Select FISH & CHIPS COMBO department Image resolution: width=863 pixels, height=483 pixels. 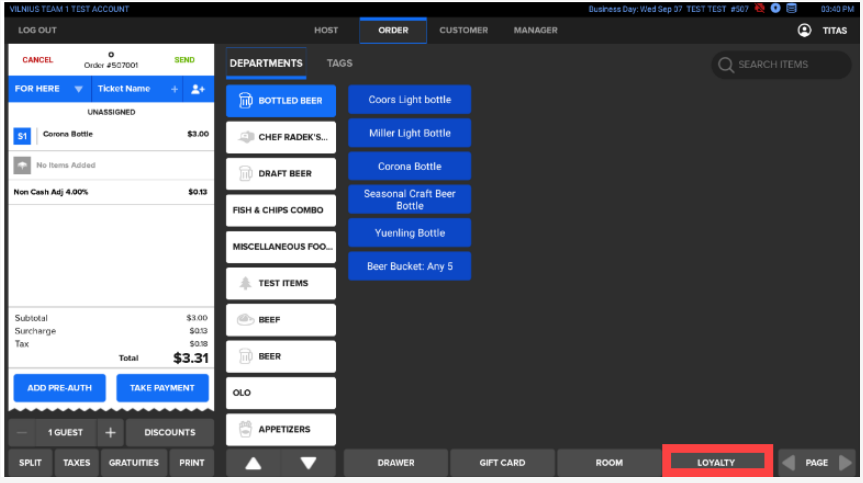coord(281,210)
